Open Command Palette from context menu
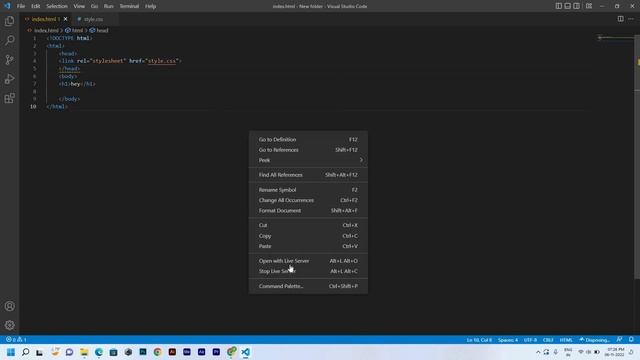Image resolution: width=640 pixels, height=360 pixels. (308, 286)
